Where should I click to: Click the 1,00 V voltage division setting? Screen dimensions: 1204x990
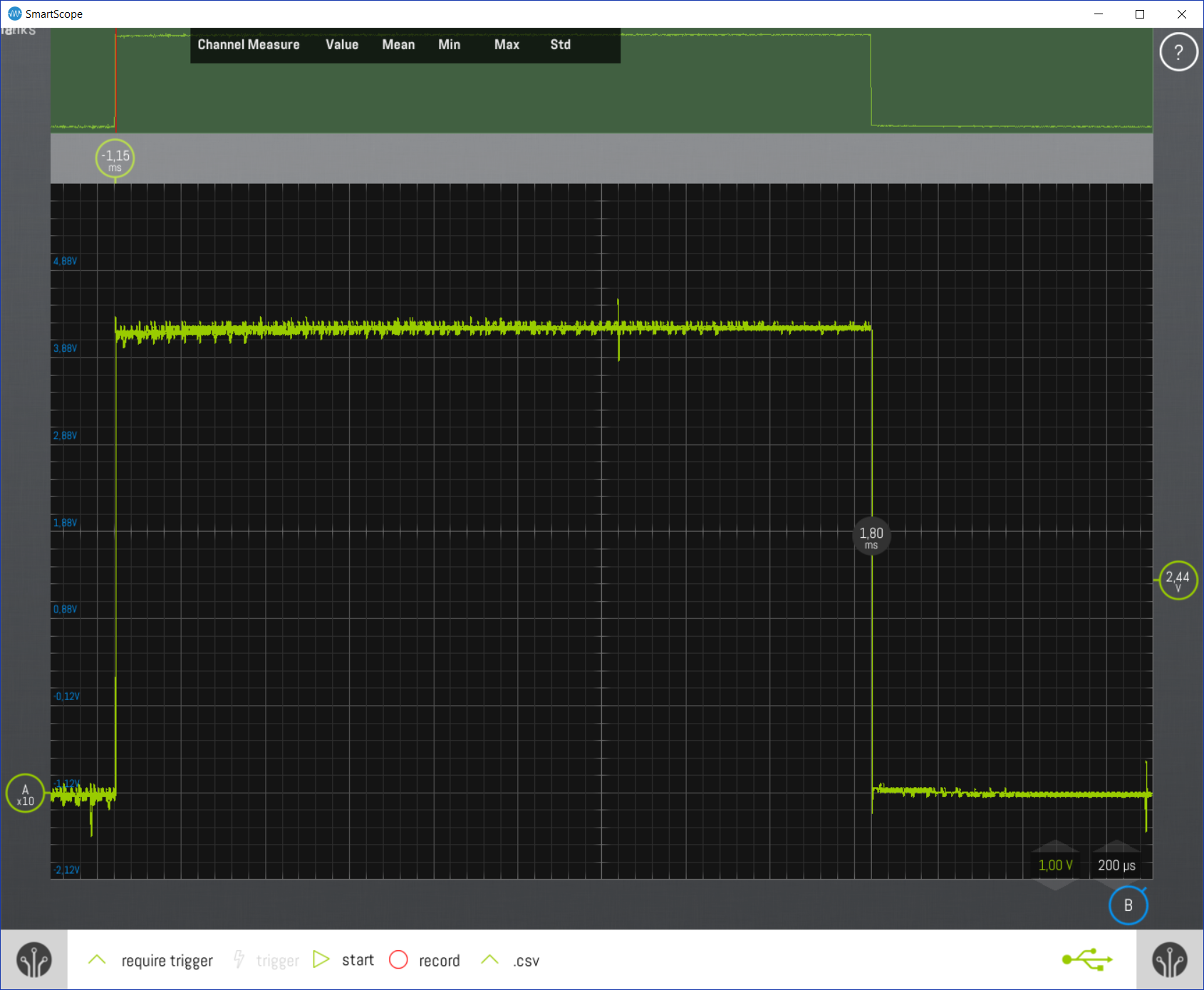pyautogui.click(x=1055, y=865)
